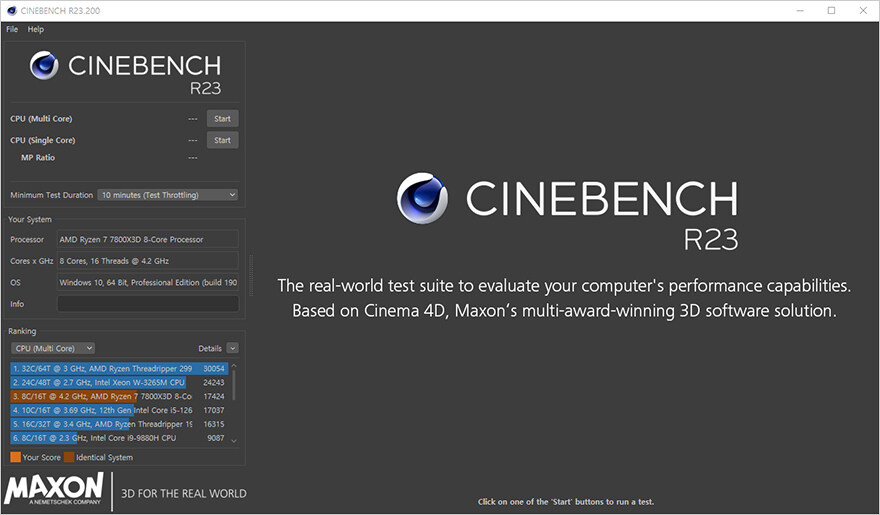Open the File menu
Viewport: 880px width, 515px height.
click(12, 29)
